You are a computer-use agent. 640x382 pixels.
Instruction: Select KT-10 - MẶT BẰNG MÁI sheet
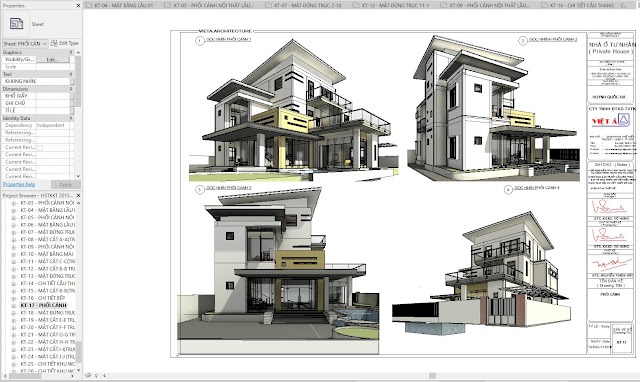[47, 254]
